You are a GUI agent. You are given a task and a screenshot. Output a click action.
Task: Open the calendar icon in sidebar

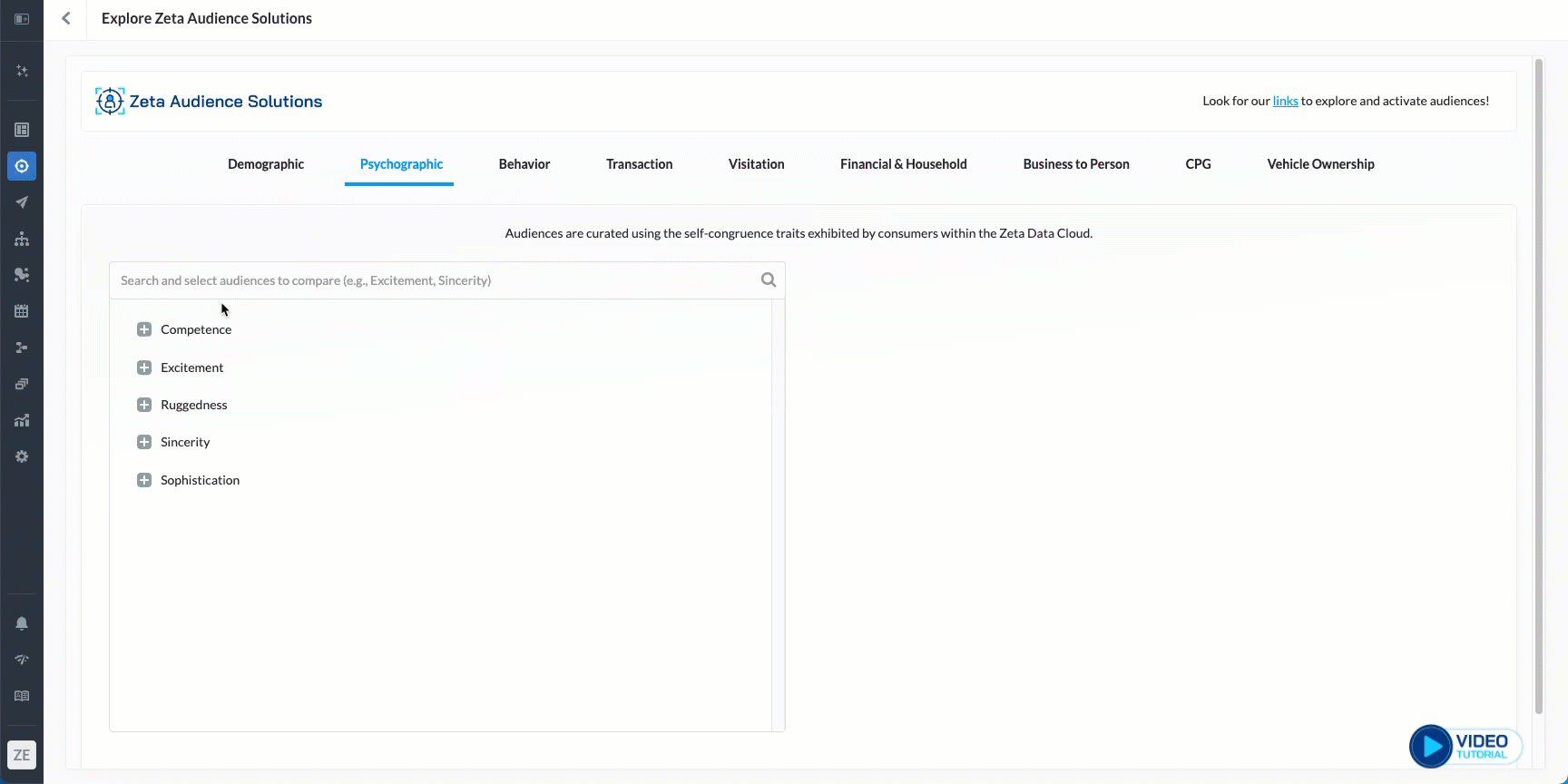(22, 311)
